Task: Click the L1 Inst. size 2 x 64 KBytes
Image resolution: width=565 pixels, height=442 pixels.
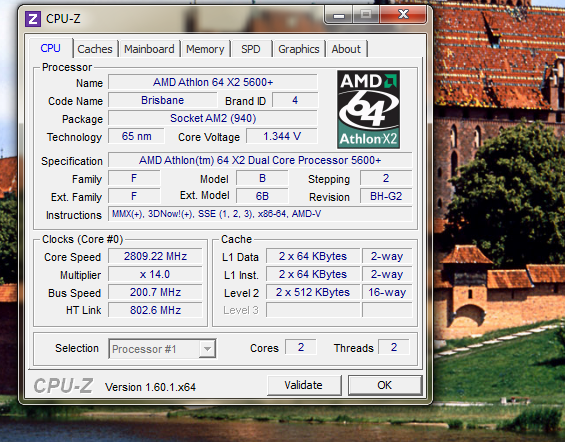Action: click(x=313, y=274)
